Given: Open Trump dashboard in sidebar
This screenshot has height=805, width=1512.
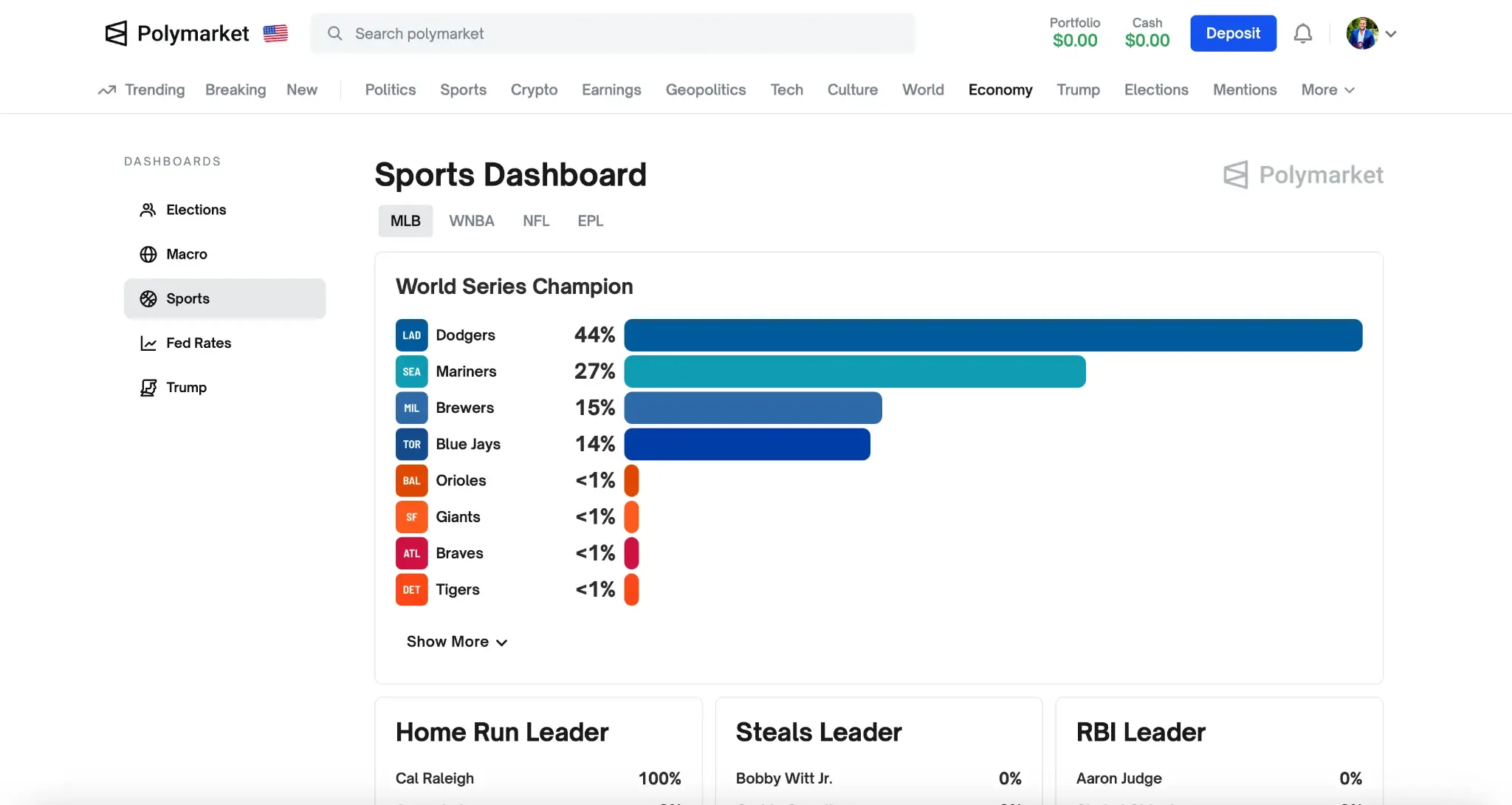Looking at the screenshot, I should (186, 387).
